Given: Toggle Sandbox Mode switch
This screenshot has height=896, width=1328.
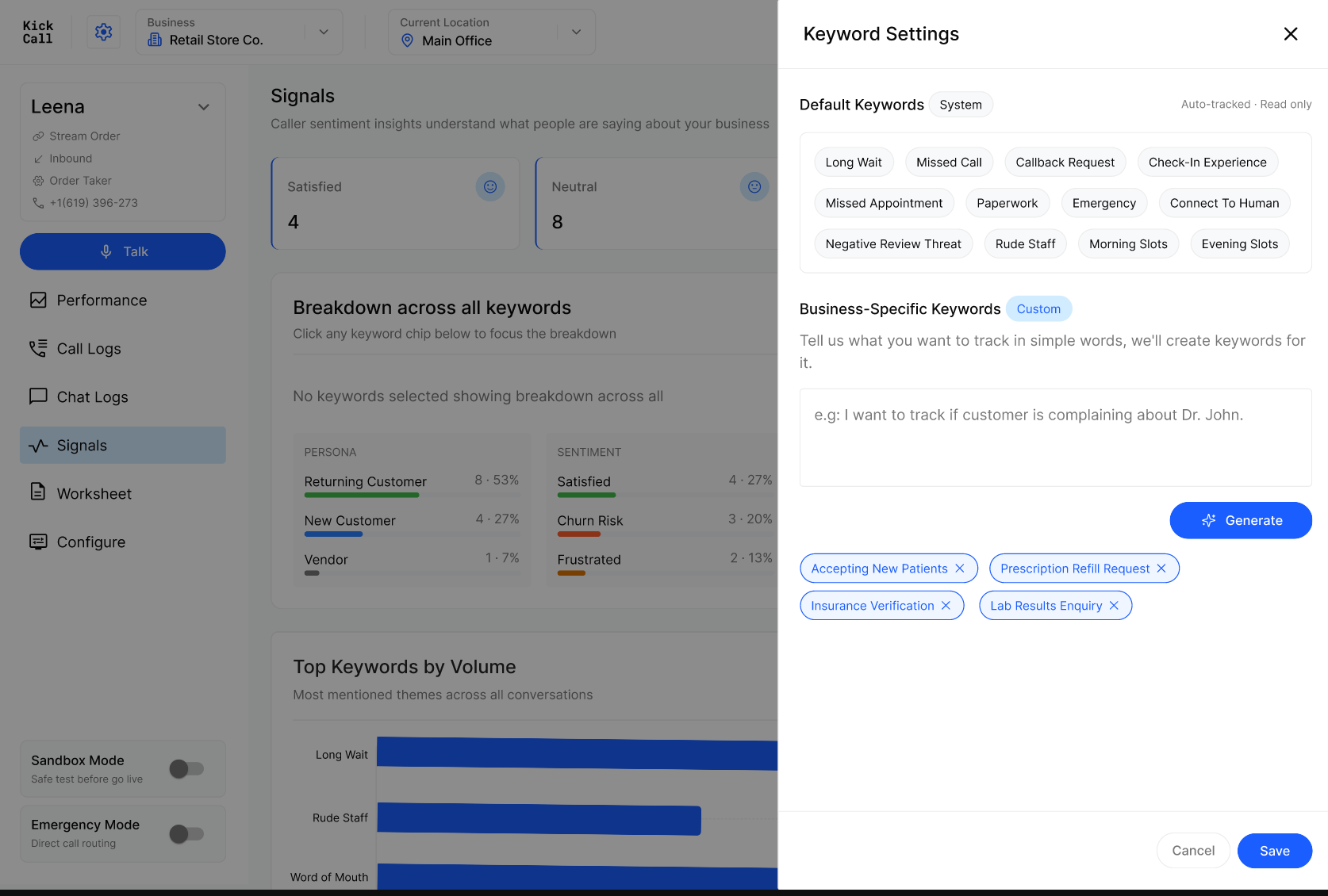Looking at the screenshot, I should 186,768.
